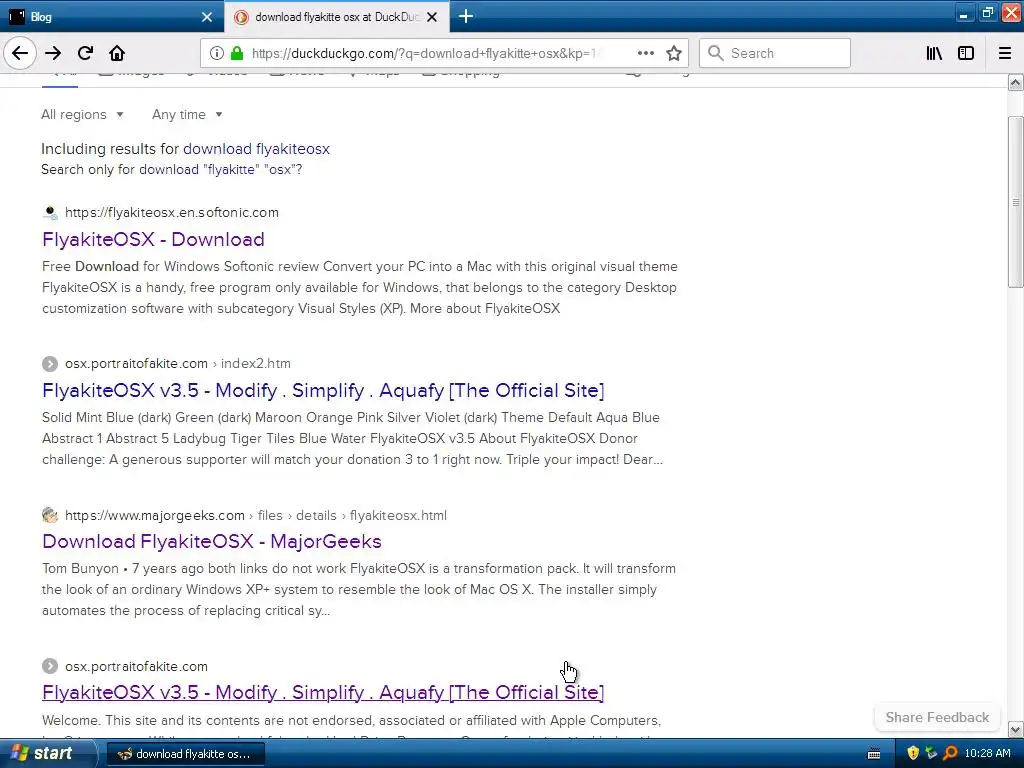
Task: Search only for download "flyakitte" "osx"
Action: 220,170
